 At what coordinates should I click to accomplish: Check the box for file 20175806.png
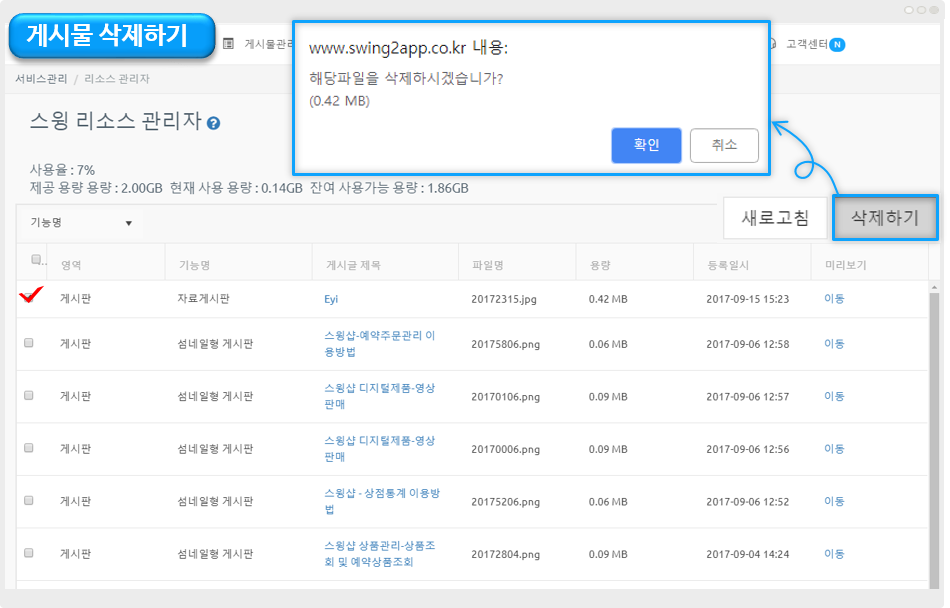coord(29,343)
